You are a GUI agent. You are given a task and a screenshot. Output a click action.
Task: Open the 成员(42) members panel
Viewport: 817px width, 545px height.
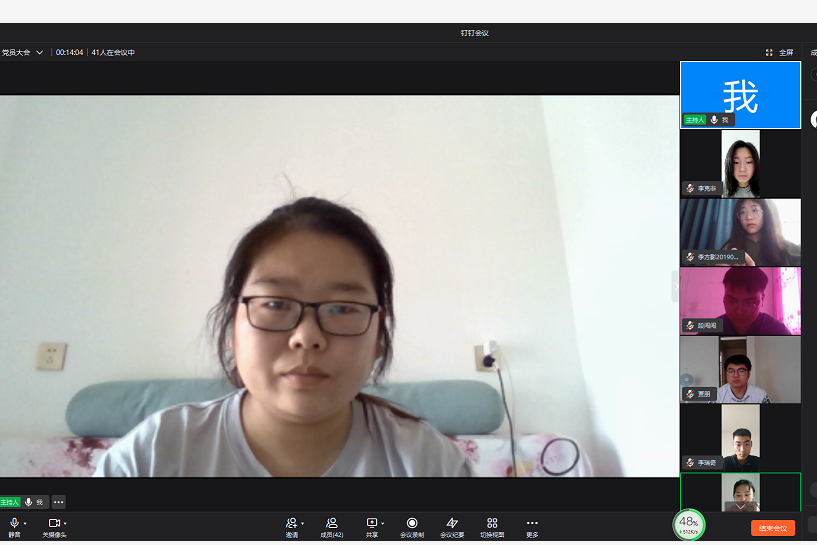coord(331,524)
